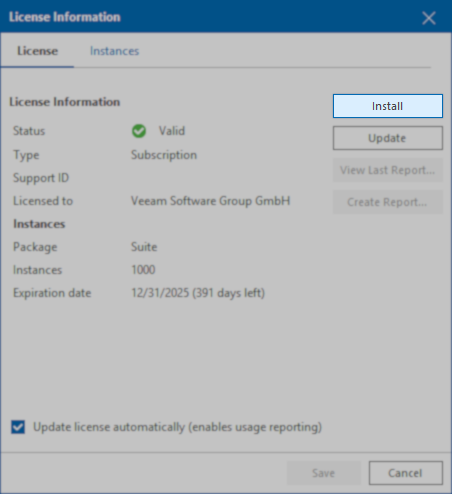452x494 pixels.
Task: Switch to the Instances tab
Action: 114,51
